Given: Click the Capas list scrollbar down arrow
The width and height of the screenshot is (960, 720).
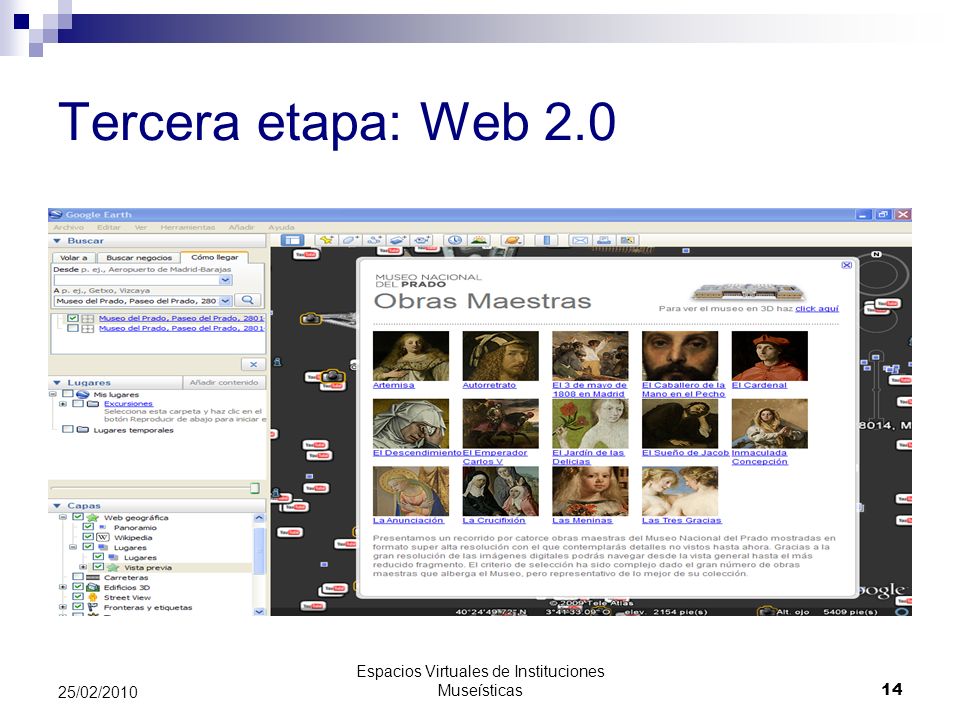Looking at the screenshot, I should tap(259, 611).
